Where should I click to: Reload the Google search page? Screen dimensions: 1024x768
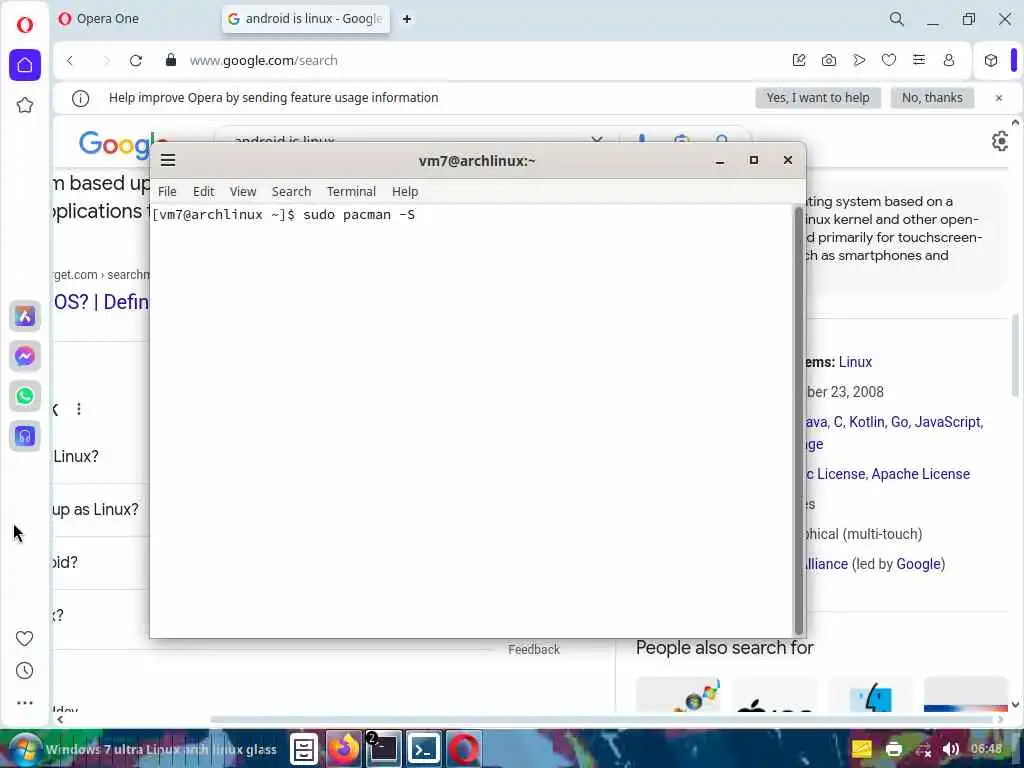point(136,60)
